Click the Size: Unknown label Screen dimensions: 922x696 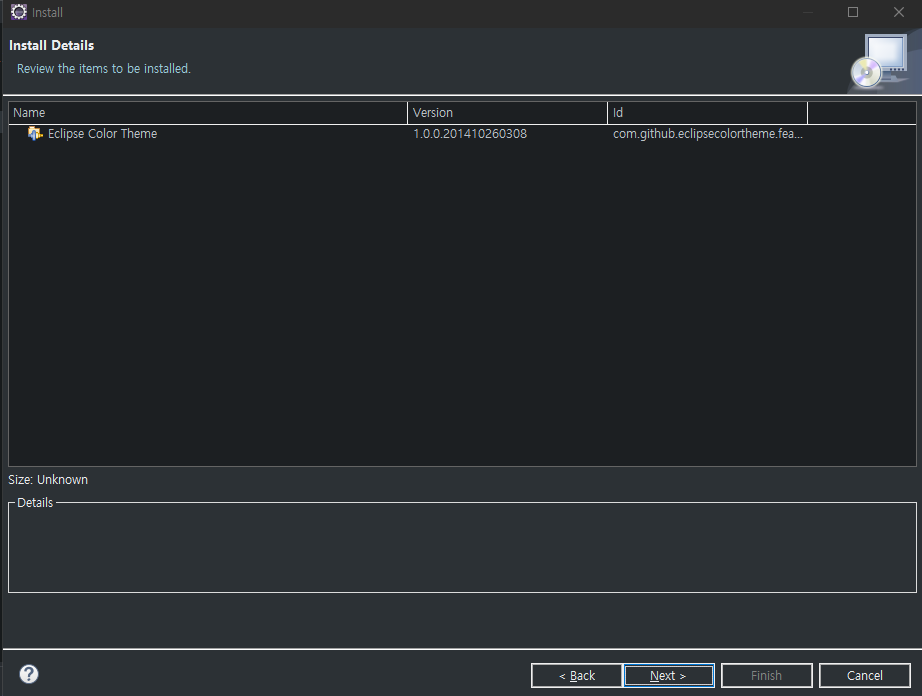[48, 480]
